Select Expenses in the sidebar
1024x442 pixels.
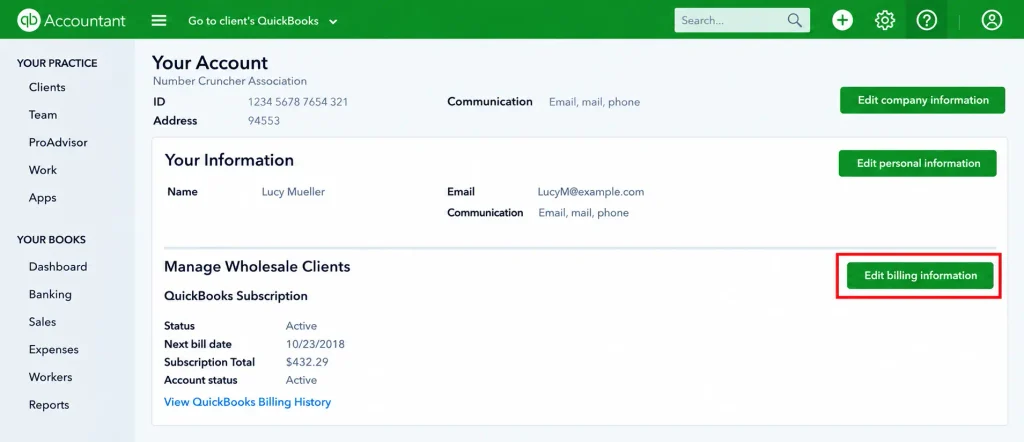click(x=54, y=349)
